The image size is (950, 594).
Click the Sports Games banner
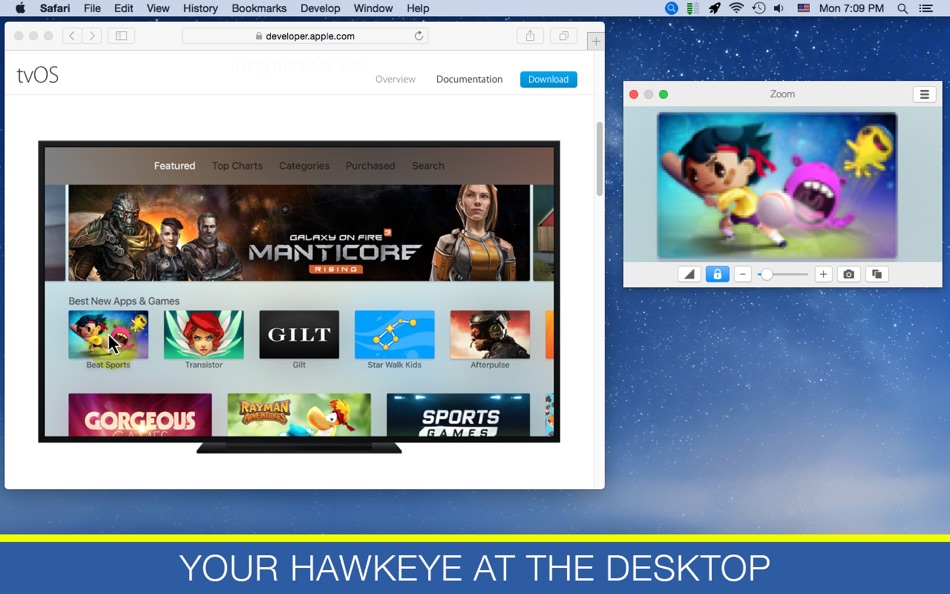tap(458, 415)
